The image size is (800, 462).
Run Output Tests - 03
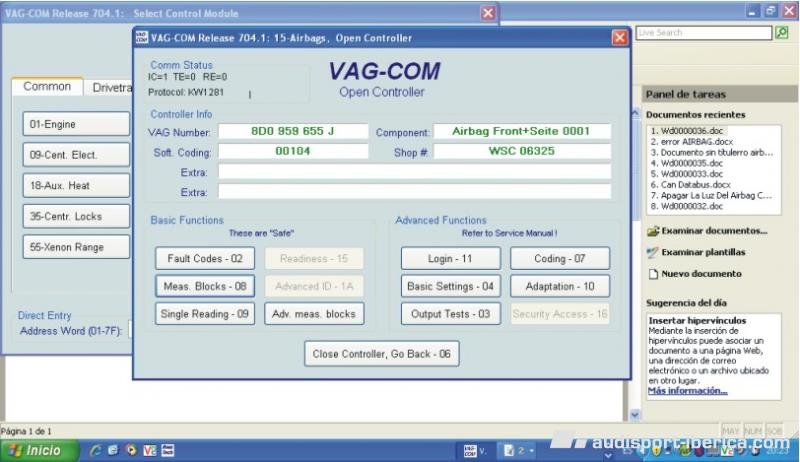coord(450,314)
